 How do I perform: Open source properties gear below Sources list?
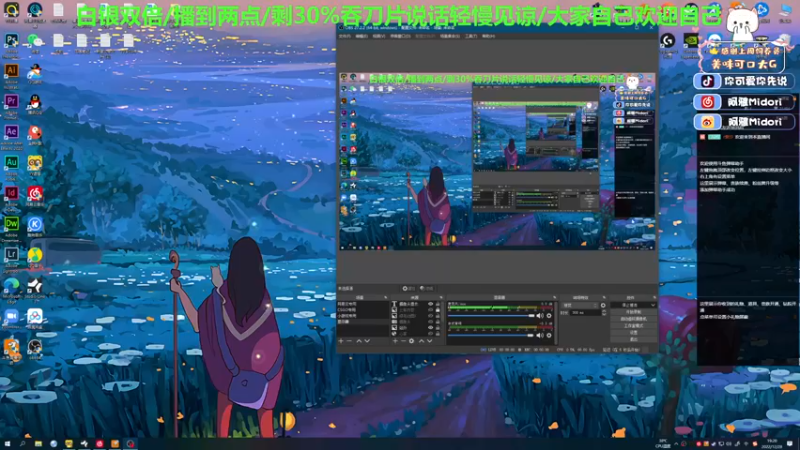coord(412,341)
